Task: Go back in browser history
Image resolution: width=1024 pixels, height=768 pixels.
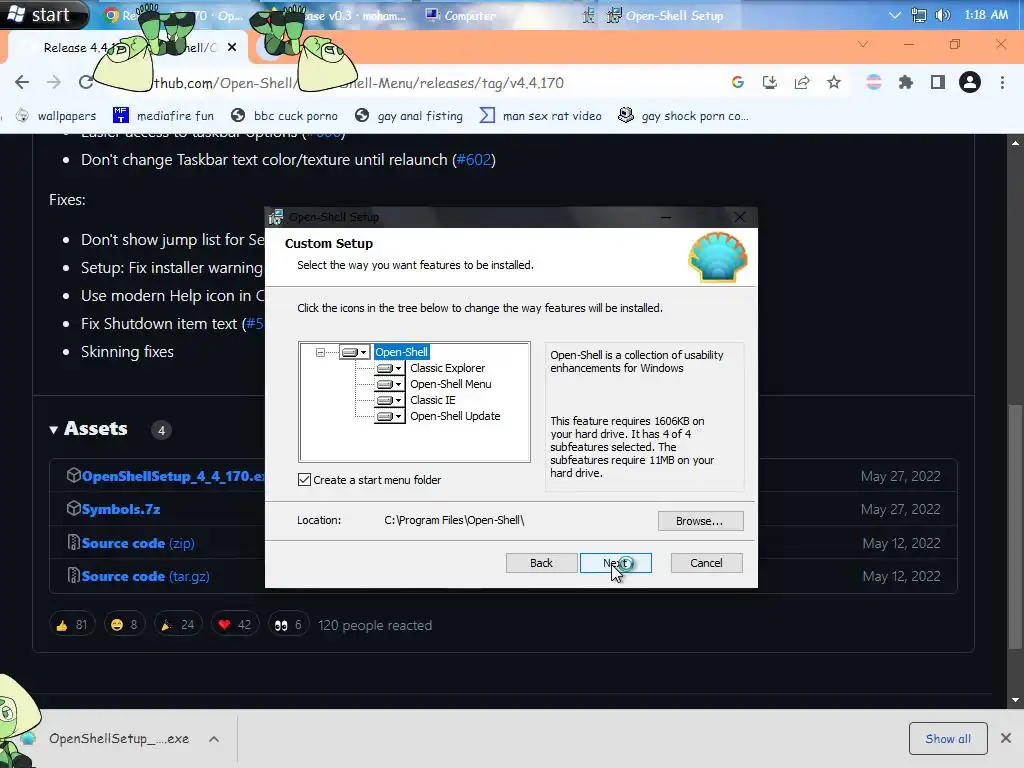Action: (x=22, y=82)
